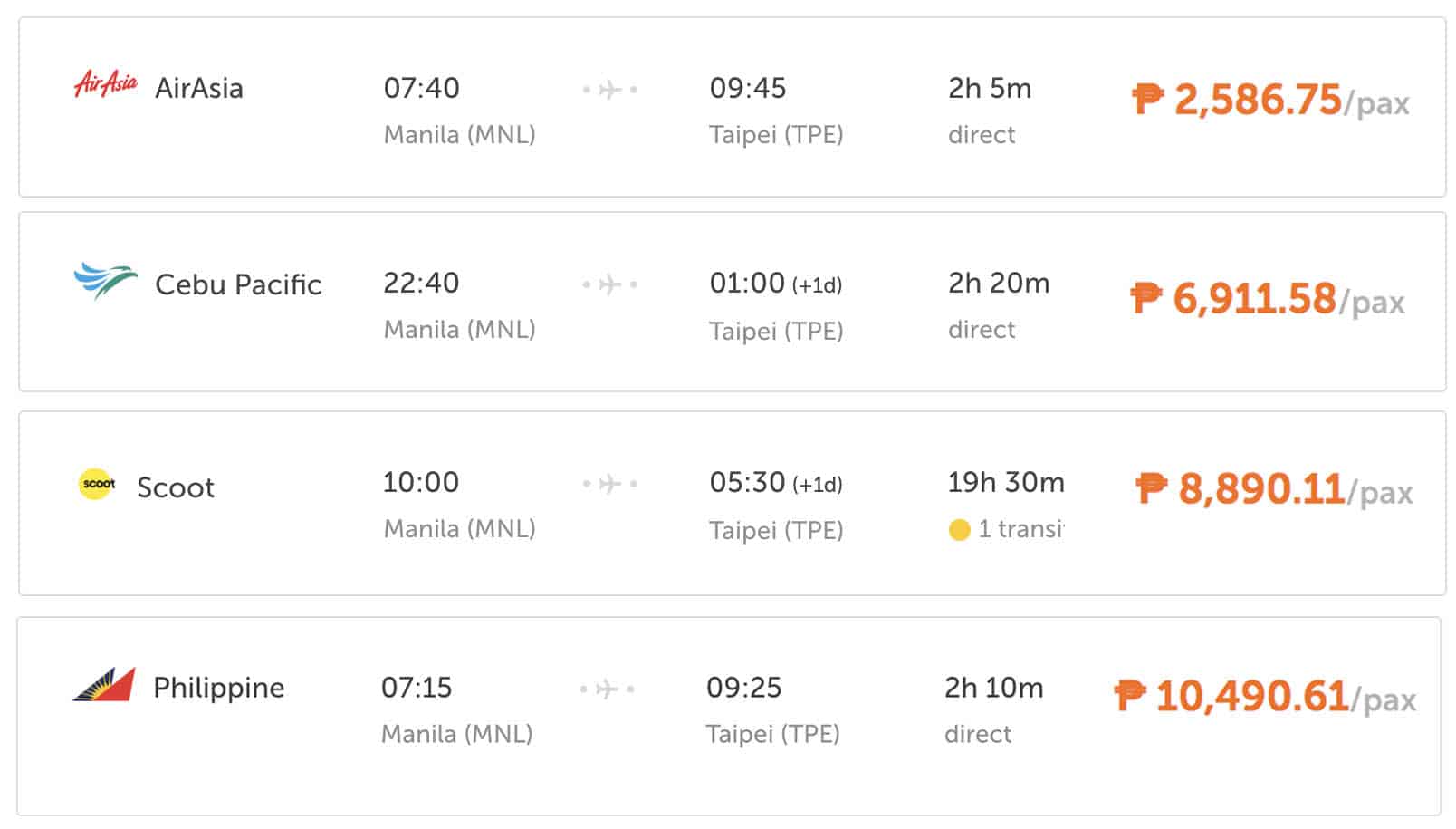Click the plane icon in the Scoot row
Viewport: 1456px width, 829px height.
pyautogui.click(x=610, y=484)
